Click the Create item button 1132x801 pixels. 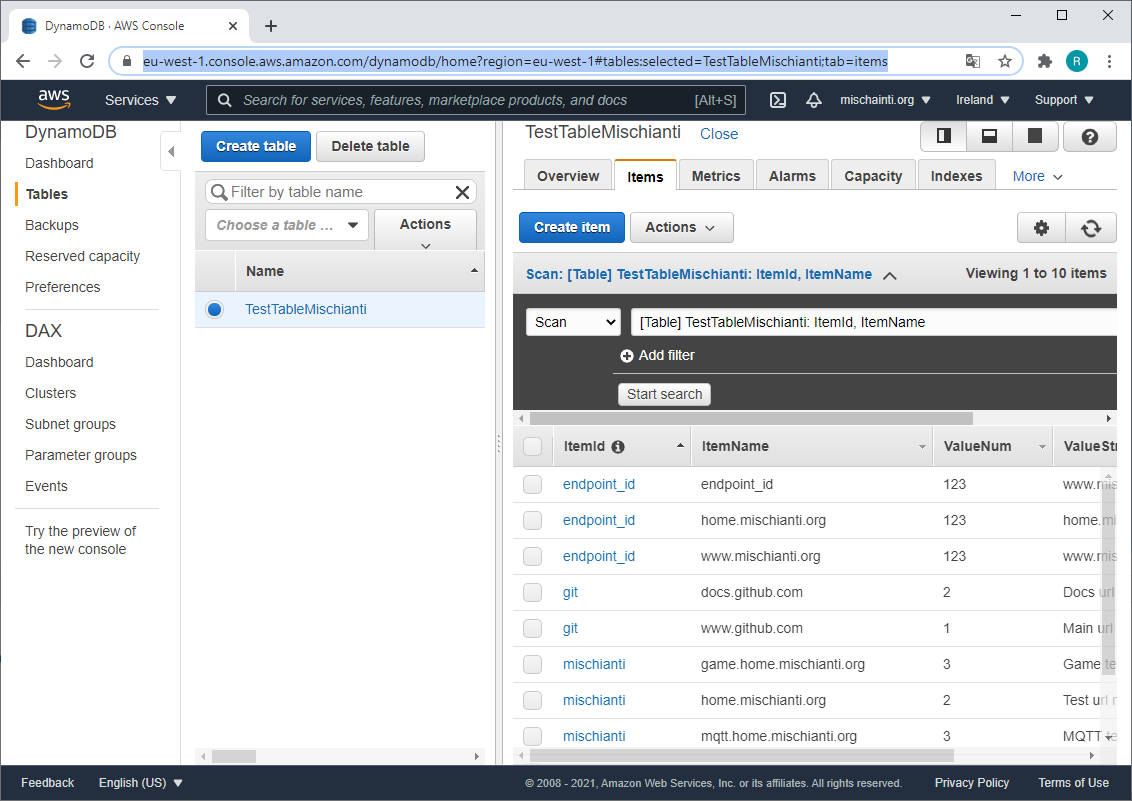click(571, 227)
